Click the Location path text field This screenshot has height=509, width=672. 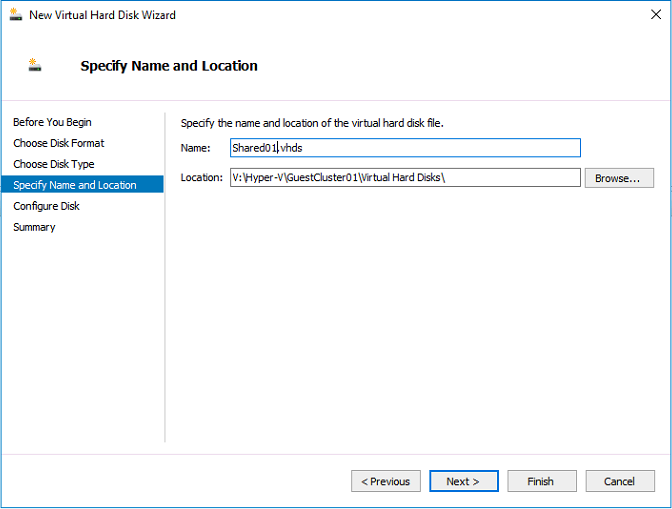[405, 177]
